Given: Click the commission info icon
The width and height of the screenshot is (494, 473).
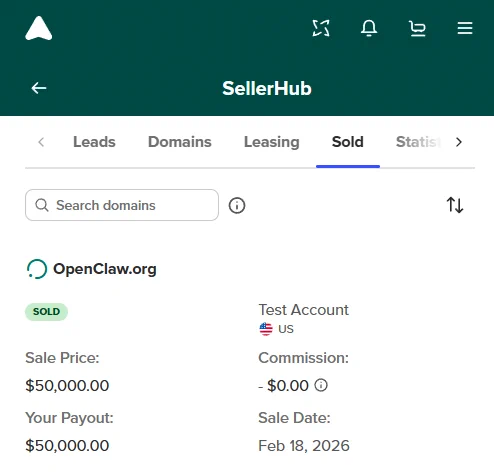Looking at the screenshot, I should click(x=321, y=385).
